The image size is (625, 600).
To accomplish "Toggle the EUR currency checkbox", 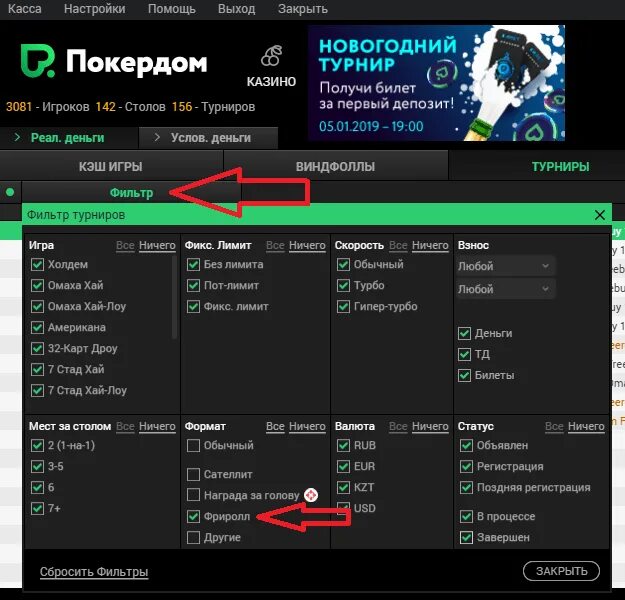I will click(x=343, y=466).
